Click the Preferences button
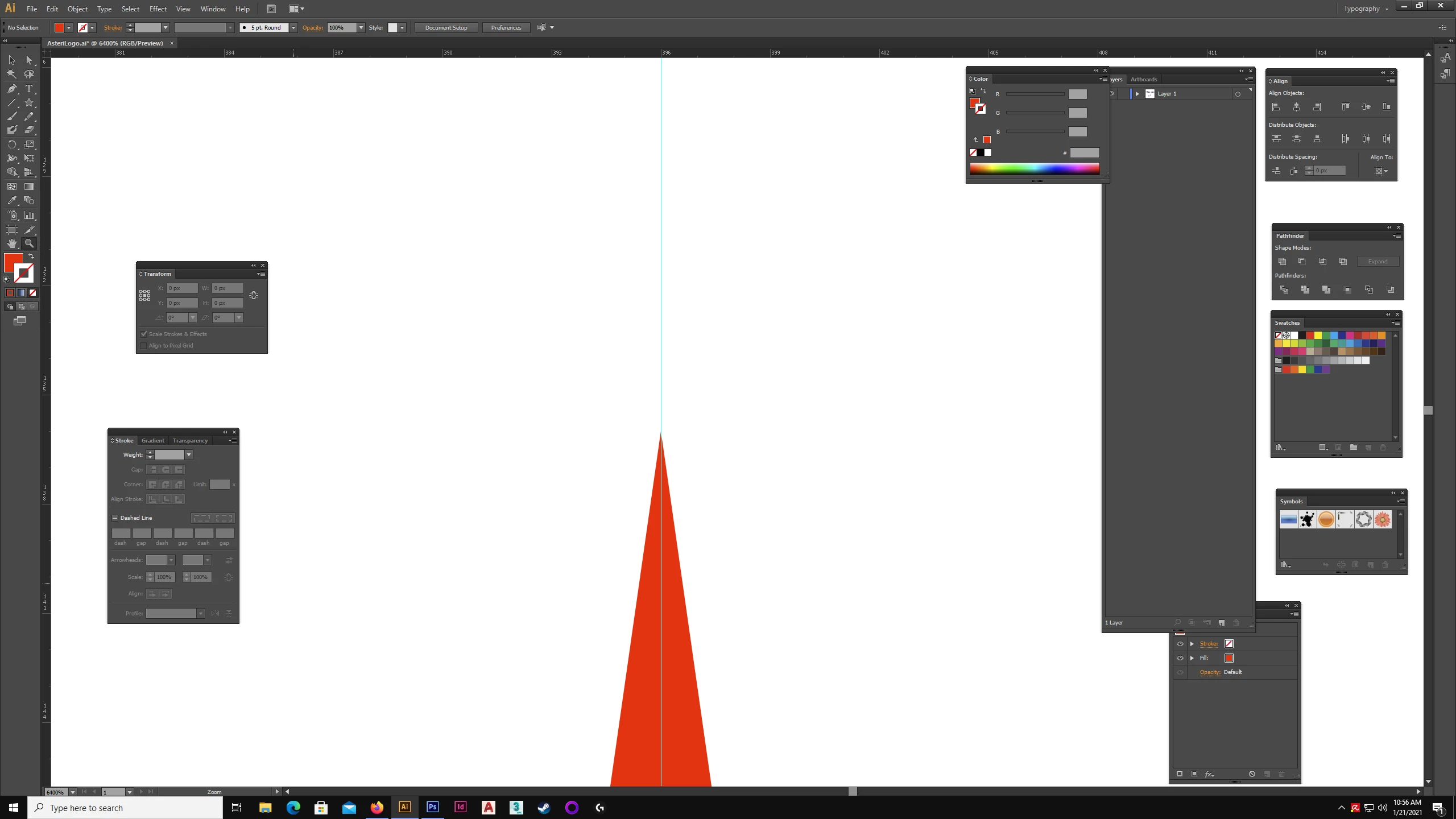 (x=506, y=27)
